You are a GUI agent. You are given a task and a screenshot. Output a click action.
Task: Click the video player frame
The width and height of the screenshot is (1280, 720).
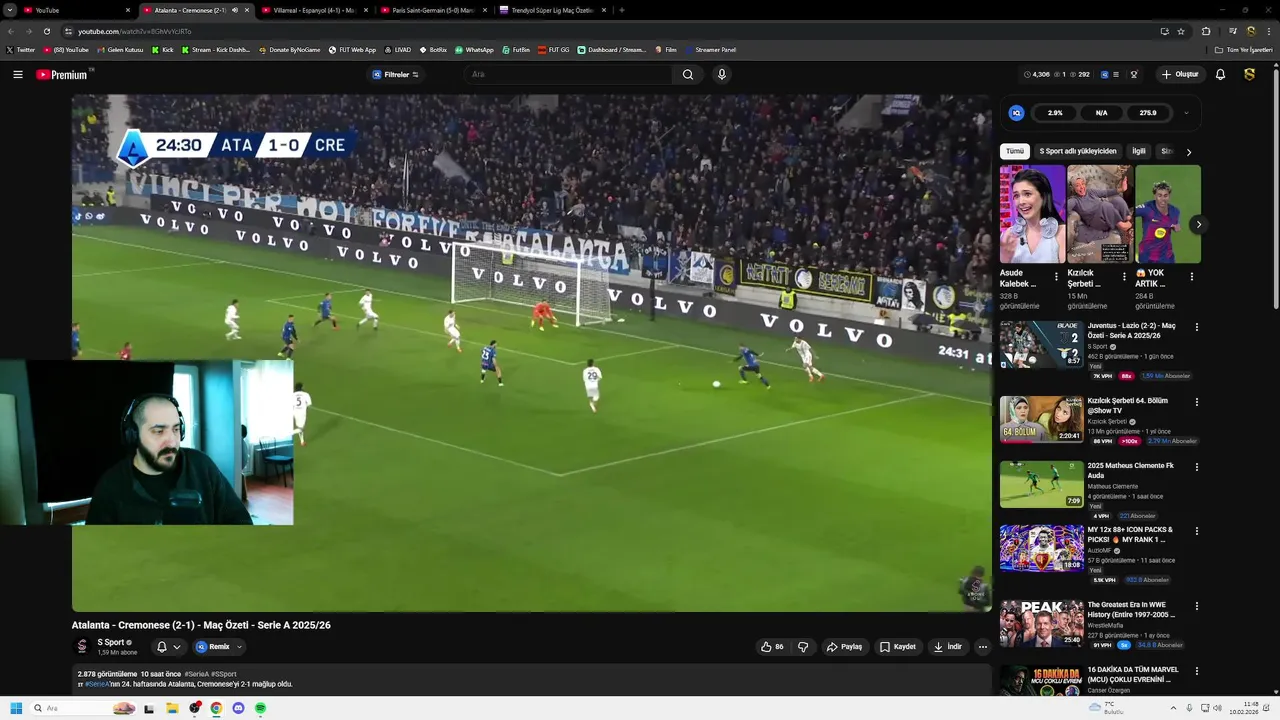tap(531, 353)
